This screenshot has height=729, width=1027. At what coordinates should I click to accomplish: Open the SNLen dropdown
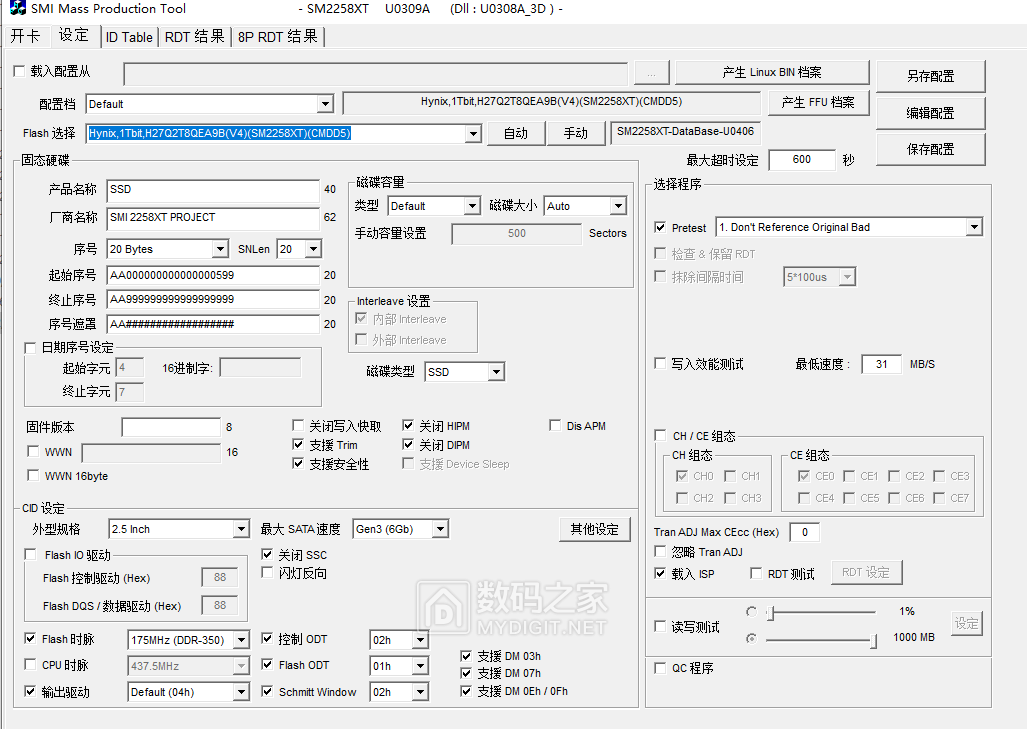313,250
